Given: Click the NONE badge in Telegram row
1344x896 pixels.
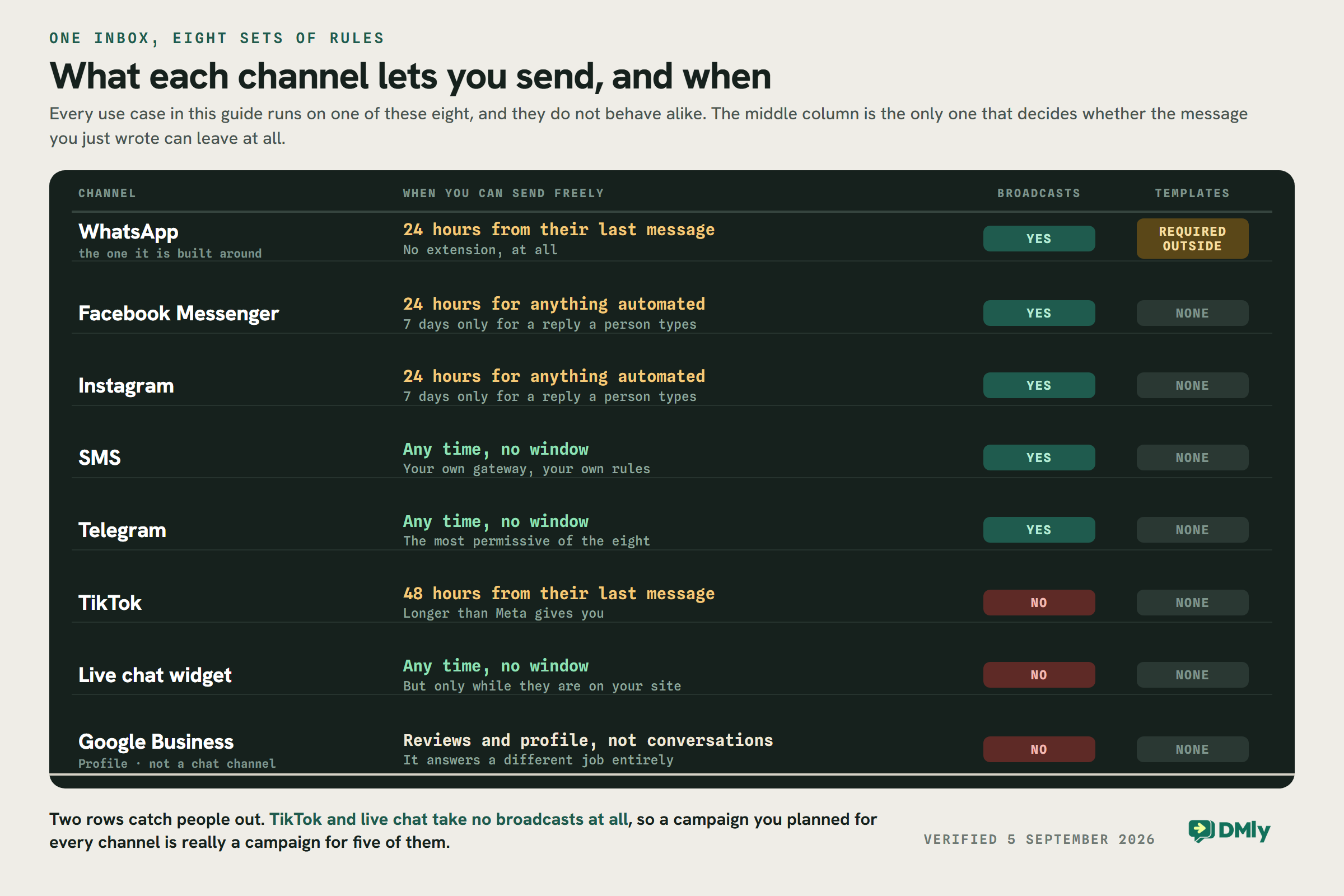Looking at the screenshot, I should tap(1192, 530).
